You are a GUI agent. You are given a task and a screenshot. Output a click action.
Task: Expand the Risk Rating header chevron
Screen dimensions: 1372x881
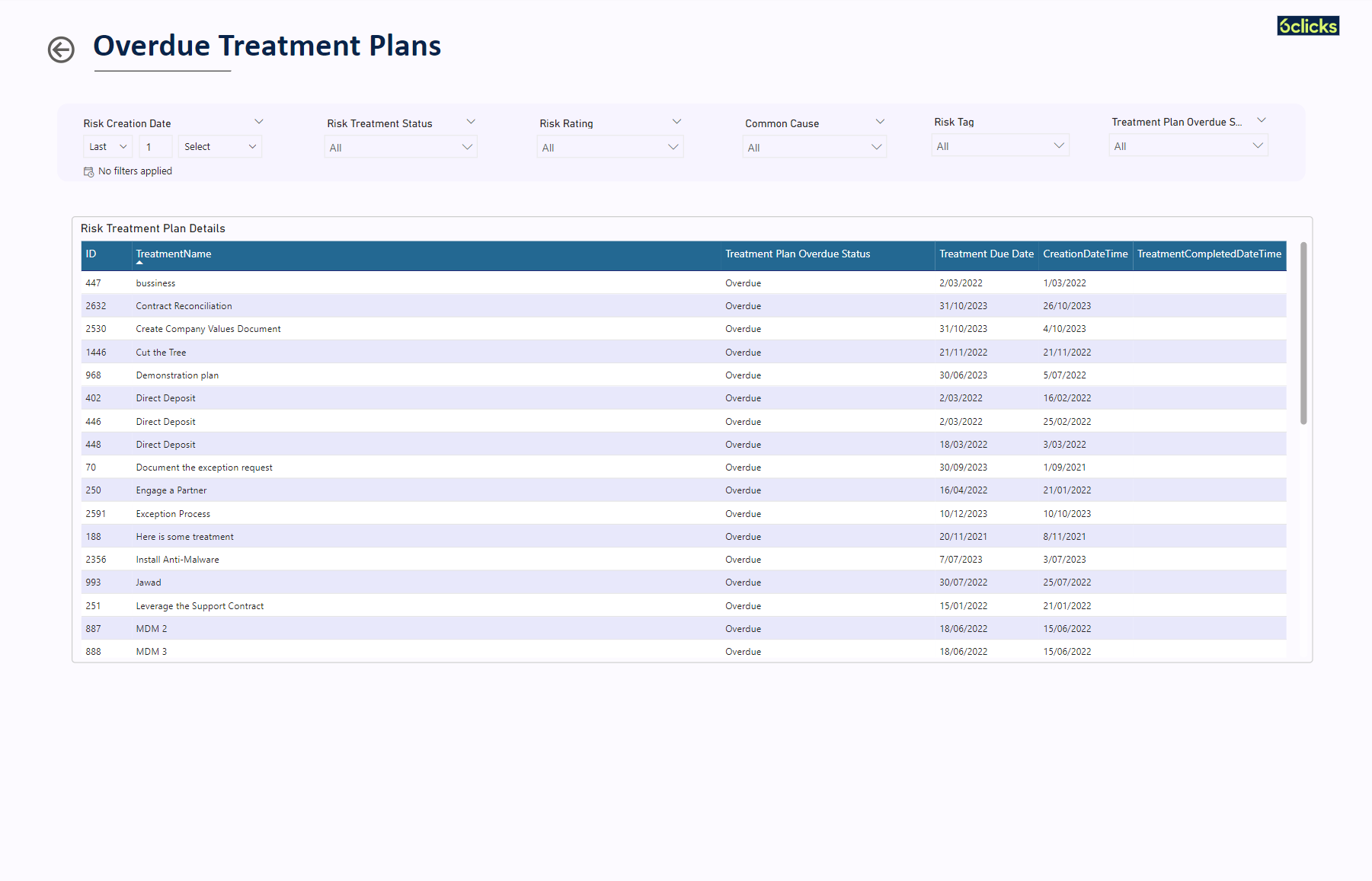coord(676,122)
